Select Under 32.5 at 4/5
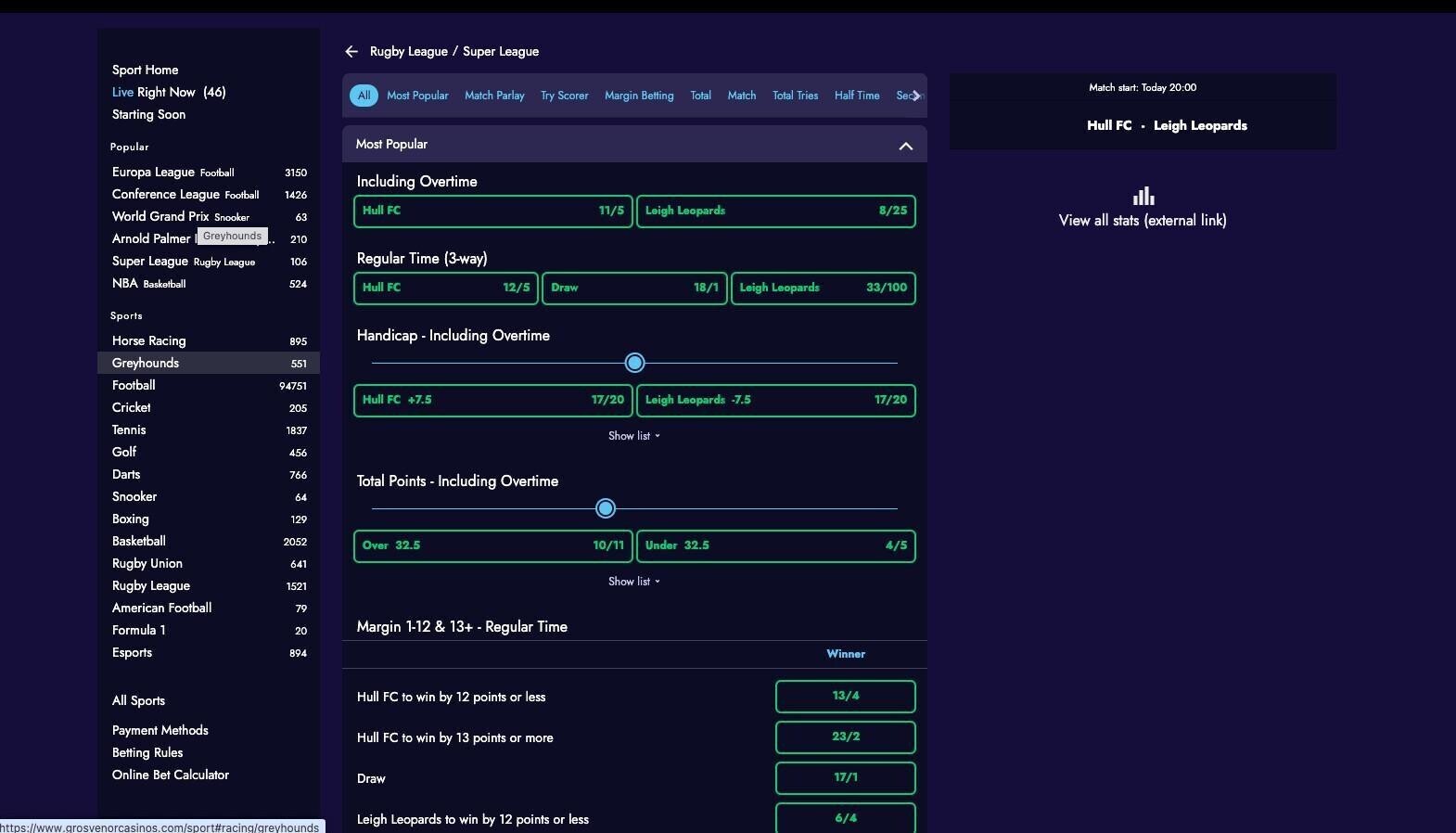 (776, 546)
